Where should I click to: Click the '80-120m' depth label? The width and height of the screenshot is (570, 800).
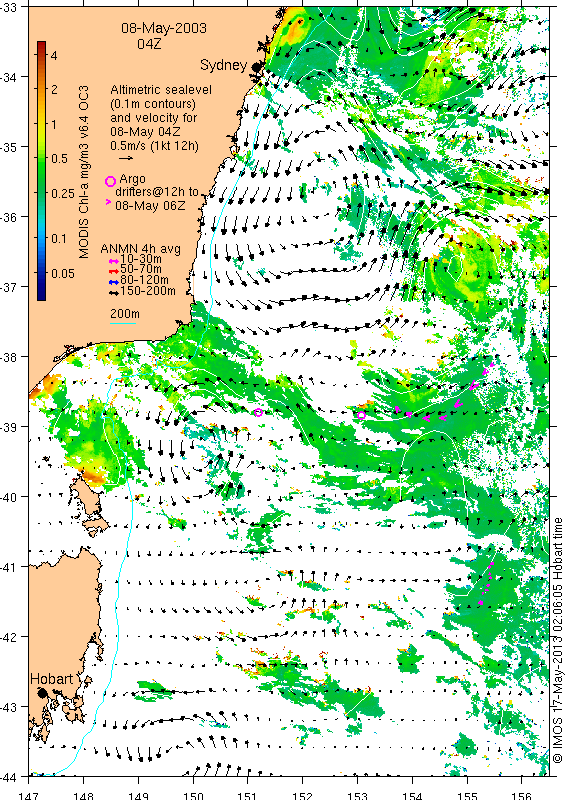click(144, 280)
